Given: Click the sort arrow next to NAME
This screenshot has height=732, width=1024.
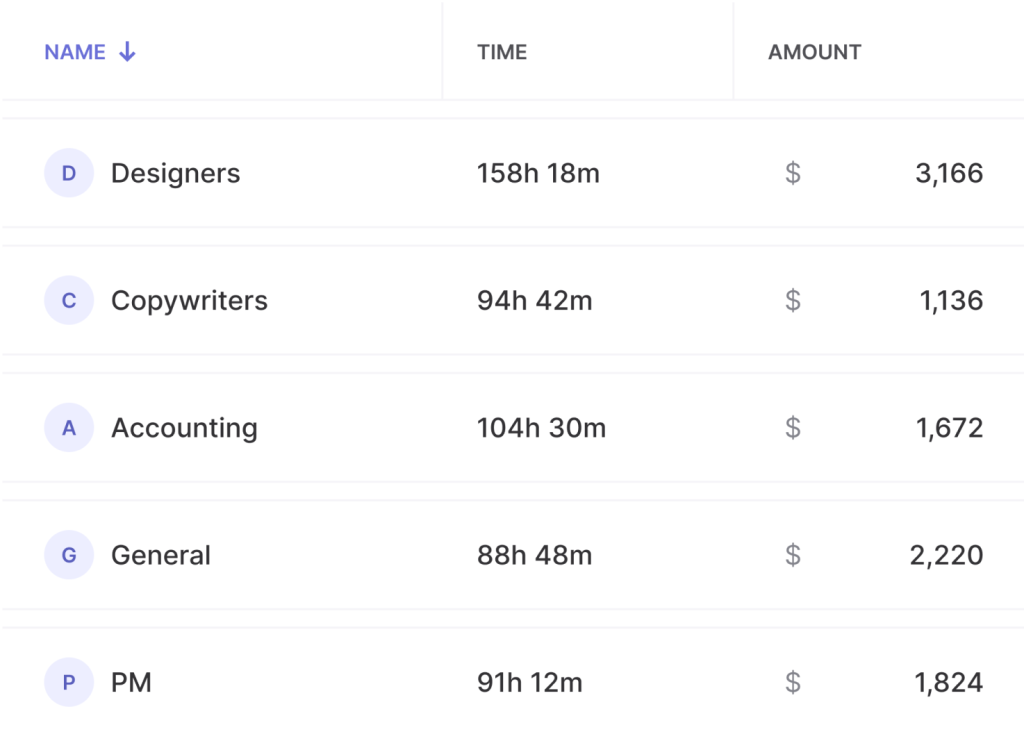Looking at the screenshot, I should [x=127, y=52].
